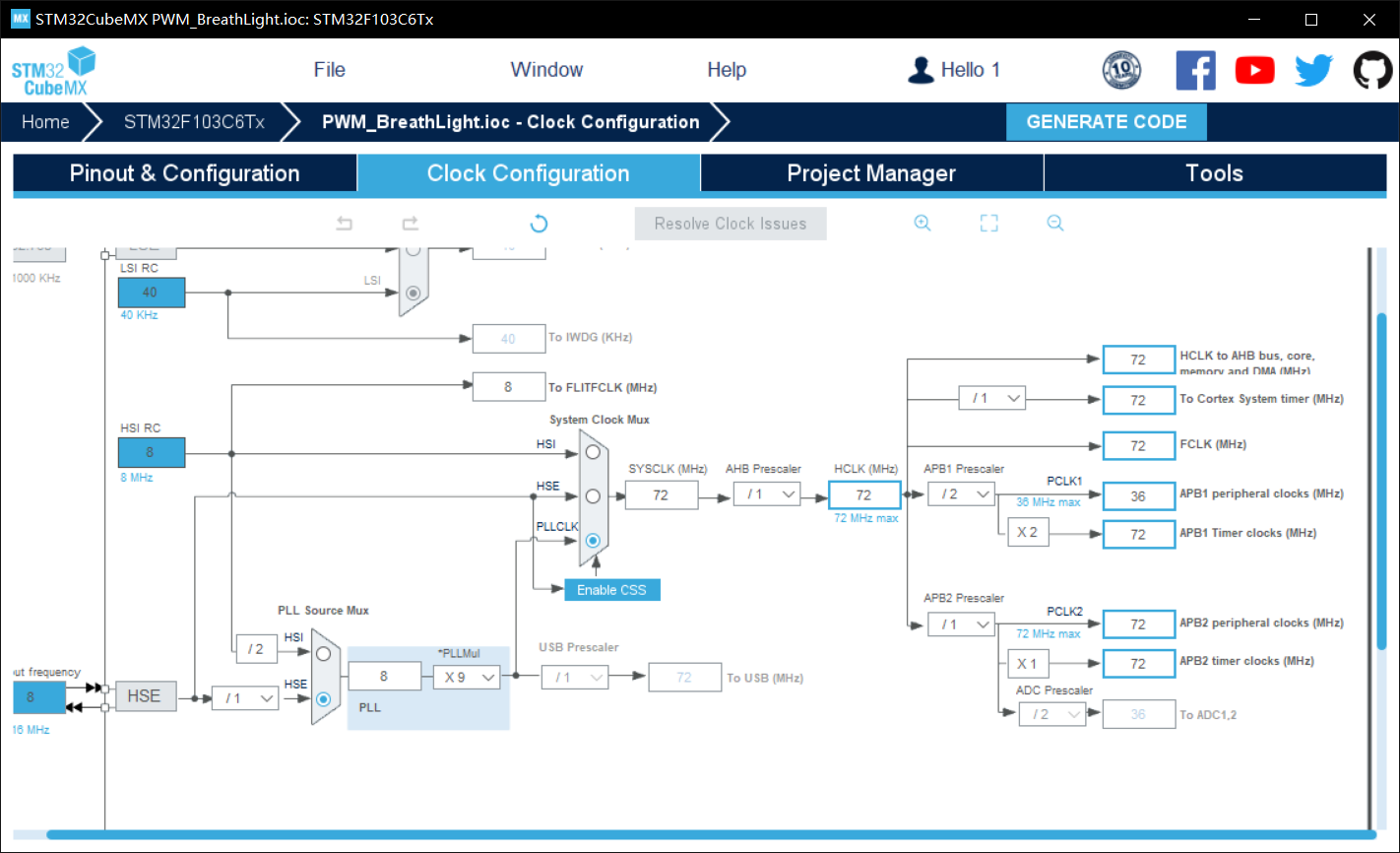The image size is (1400, 853).
Task: Select HSI in PLL Source Mux
Action: pyautogui.click(x=323, y=653)
